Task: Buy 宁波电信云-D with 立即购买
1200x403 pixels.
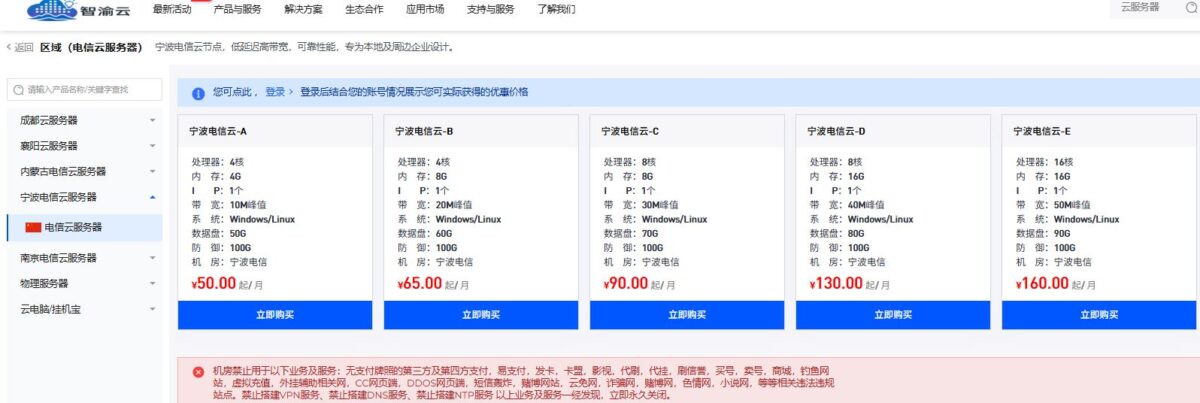Action: click(x=893, y=315)
